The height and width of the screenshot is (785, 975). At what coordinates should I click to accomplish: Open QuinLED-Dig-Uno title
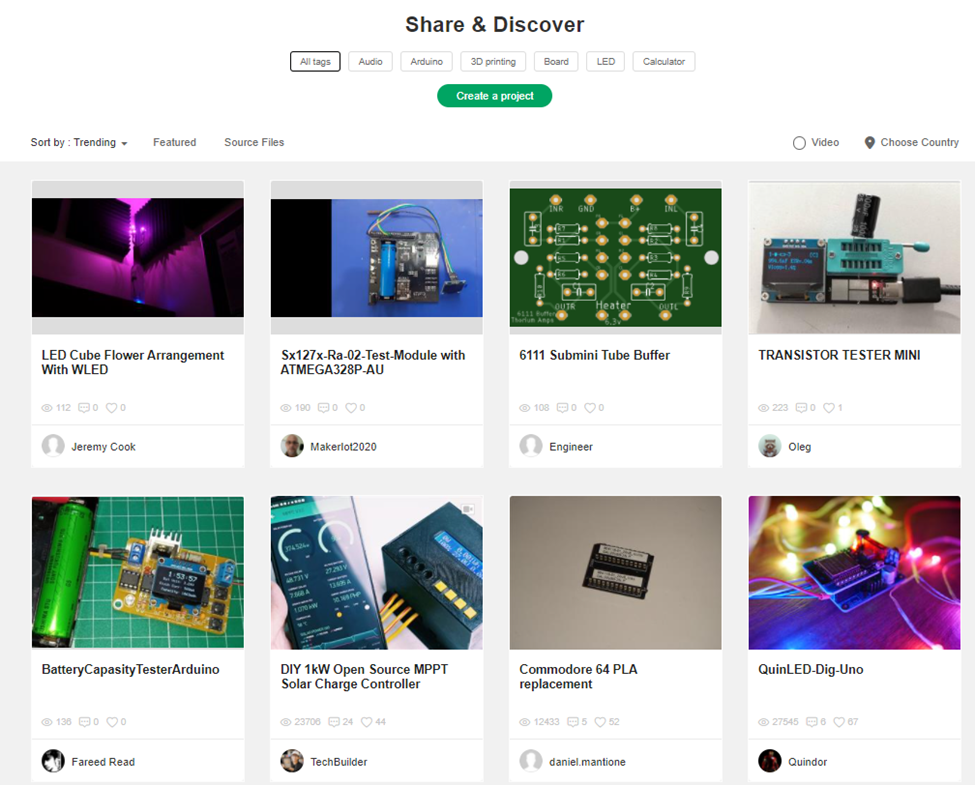[x=810, y=669]
